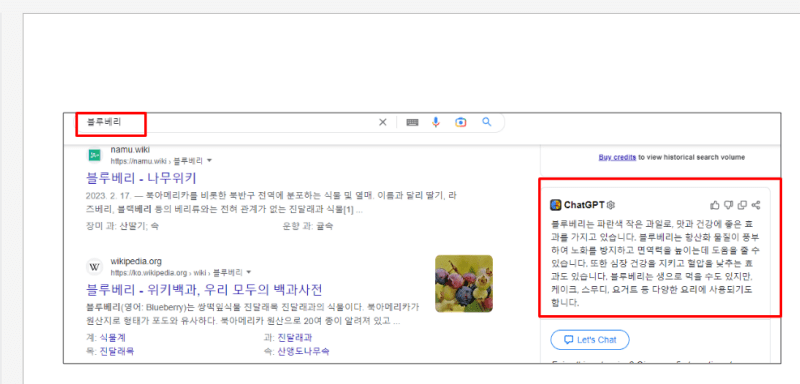Open the blueberry thumbnail image

[x=464, y=284]
